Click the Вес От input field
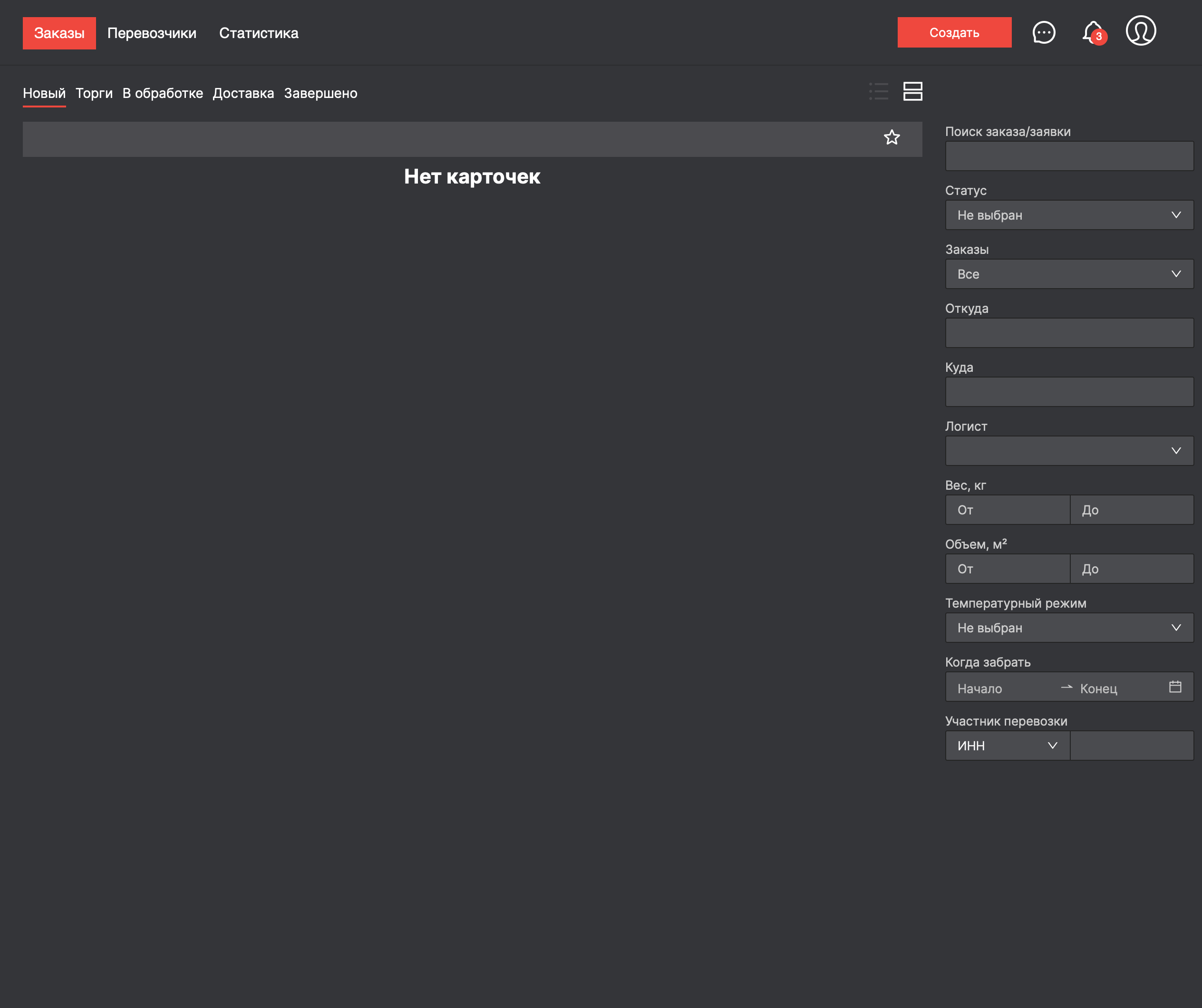Image resolution: width=1202 pixels, height=1008 pixels. click(x=1007, y=510)
